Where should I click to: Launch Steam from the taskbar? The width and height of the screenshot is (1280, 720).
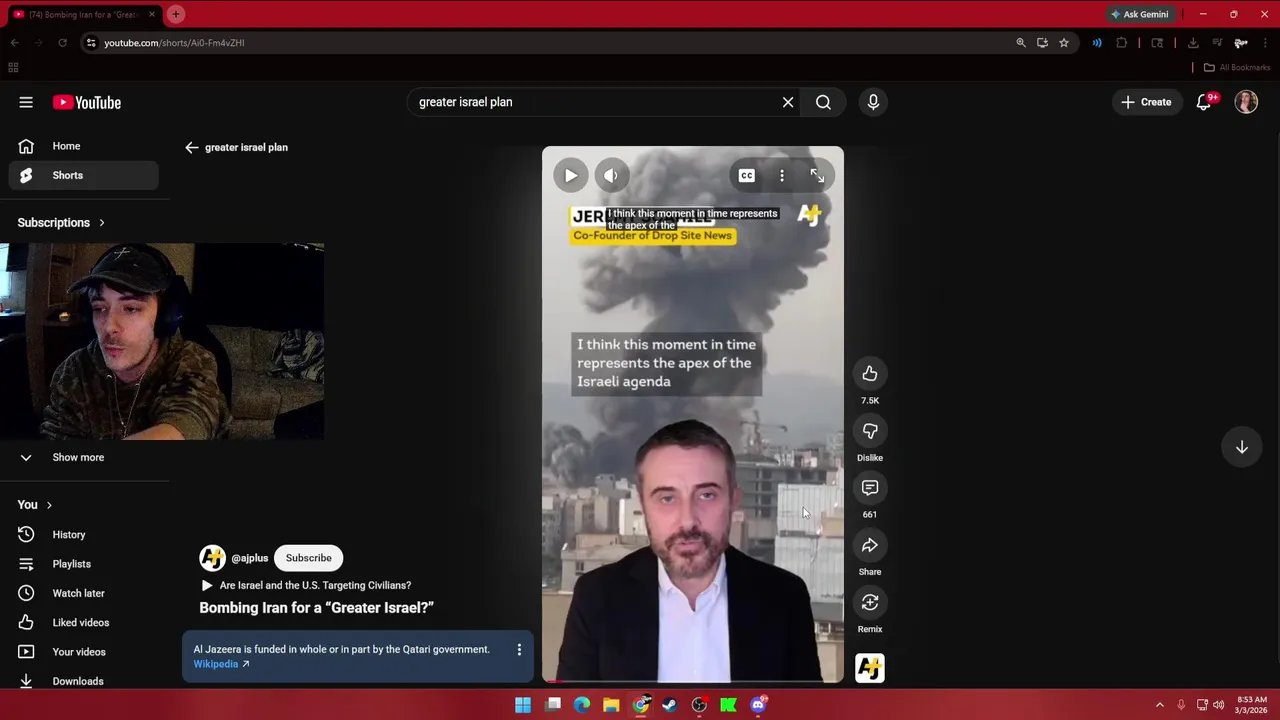point(670,705)
